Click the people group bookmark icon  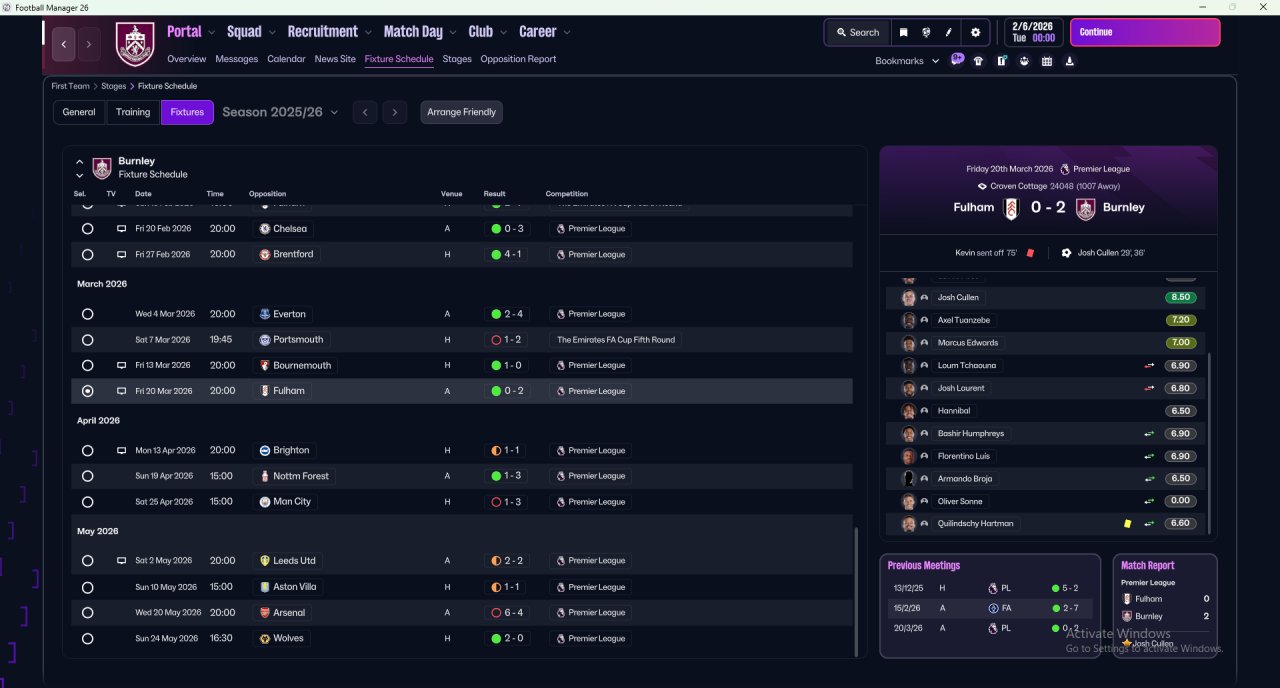pyautogui.click(x=1024, y=61)
